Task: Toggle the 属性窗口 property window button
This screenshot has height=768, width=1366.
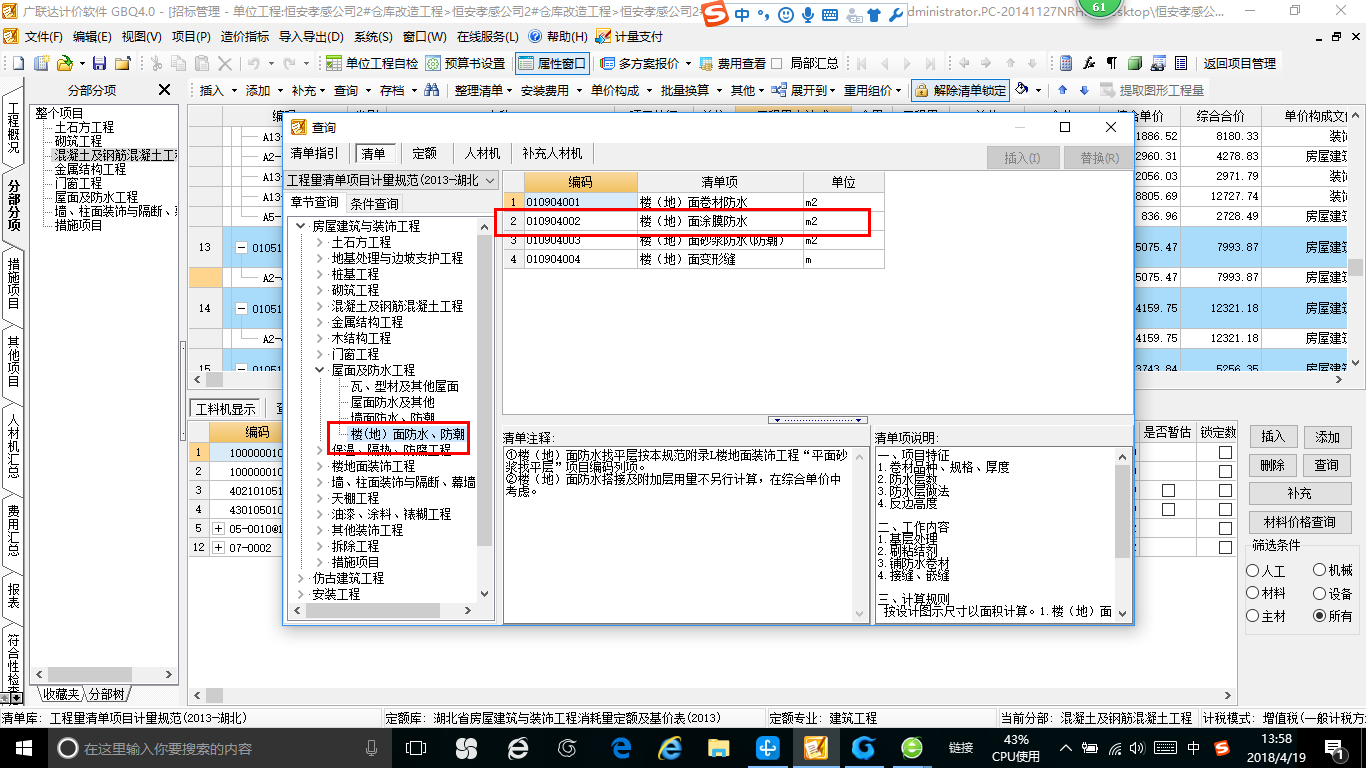Action: [x=553, y=63]
